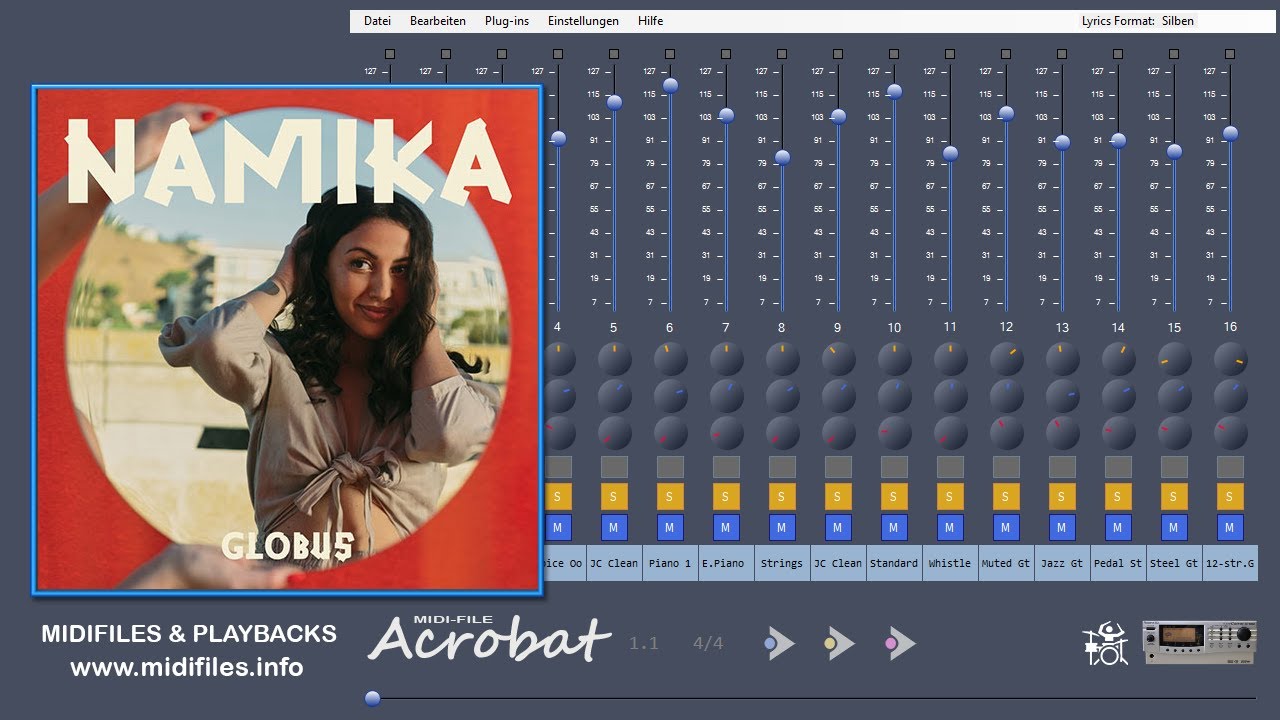Open the Datei menu
The height and width of the screenshot is (720, 1280).
click(x=377, y=21)
